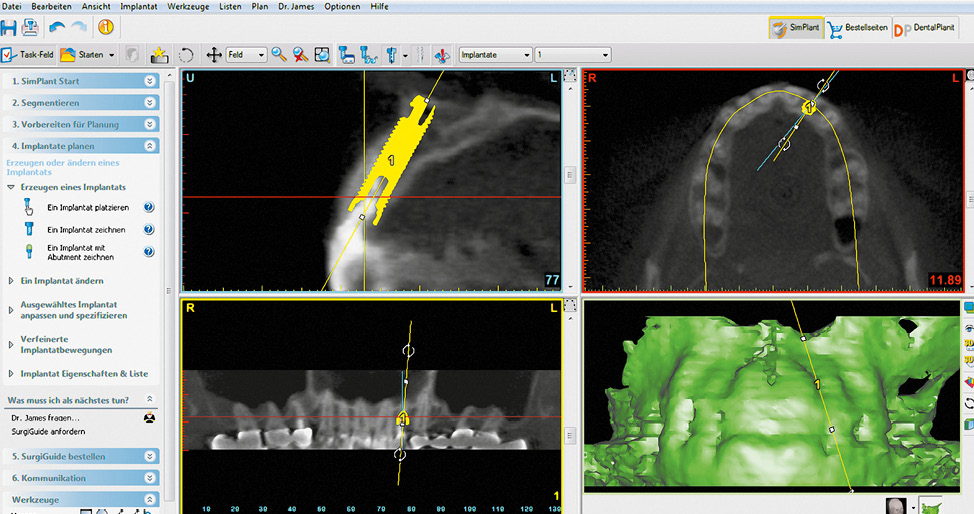
Task: Toggle the Task-Feld checkbox
Action: 8,55
